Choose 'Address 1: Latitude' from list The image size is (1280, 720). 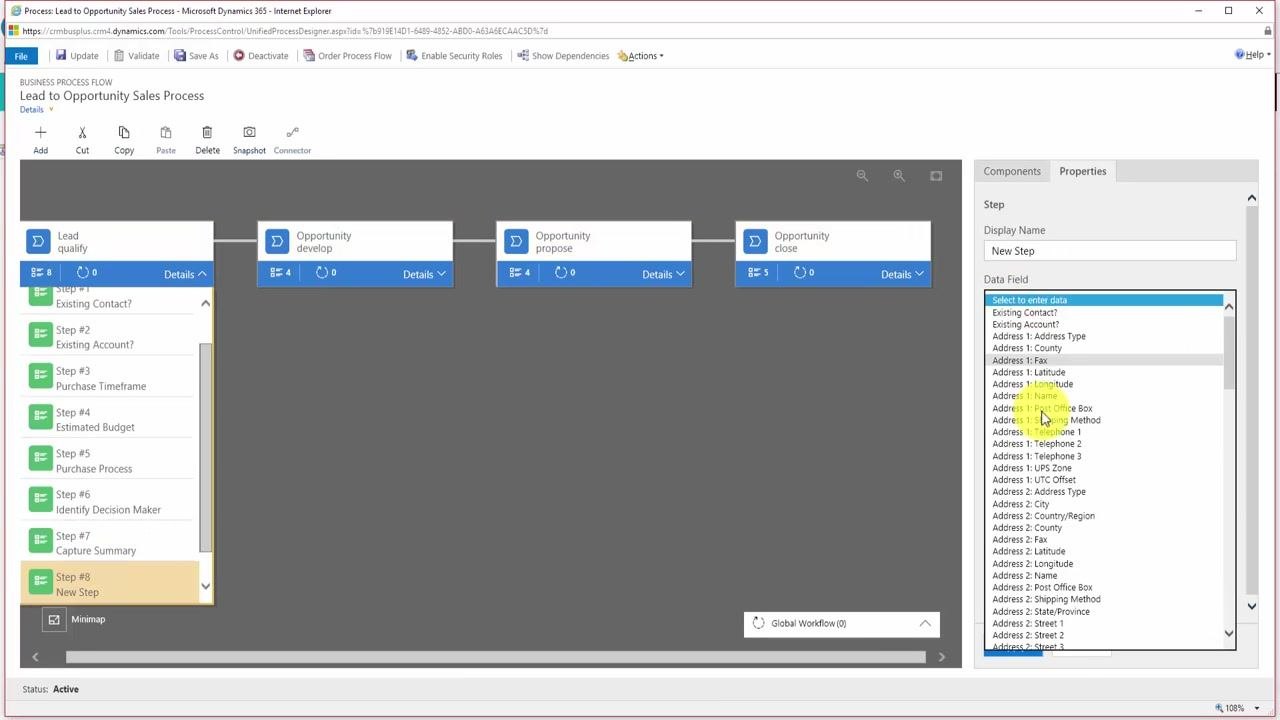1103,372
